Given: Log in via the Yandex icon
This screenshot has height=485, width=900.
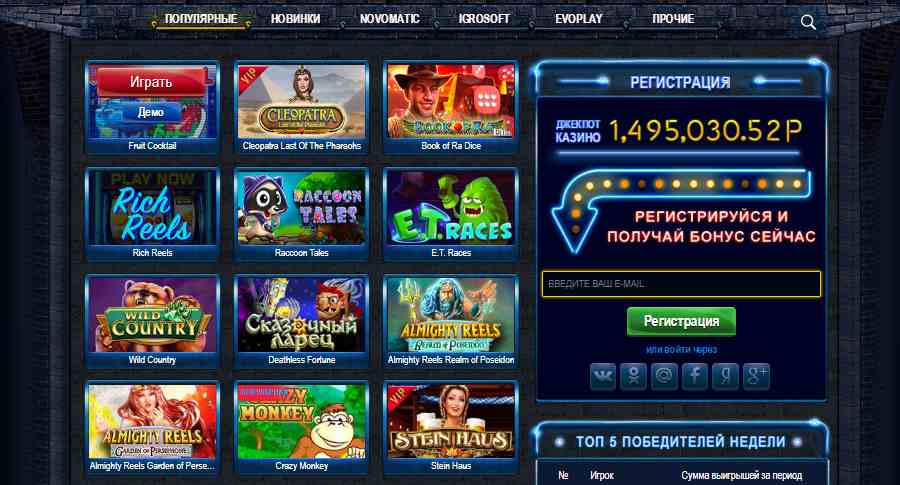Looking at the screenshot, I should pos(726,377).
